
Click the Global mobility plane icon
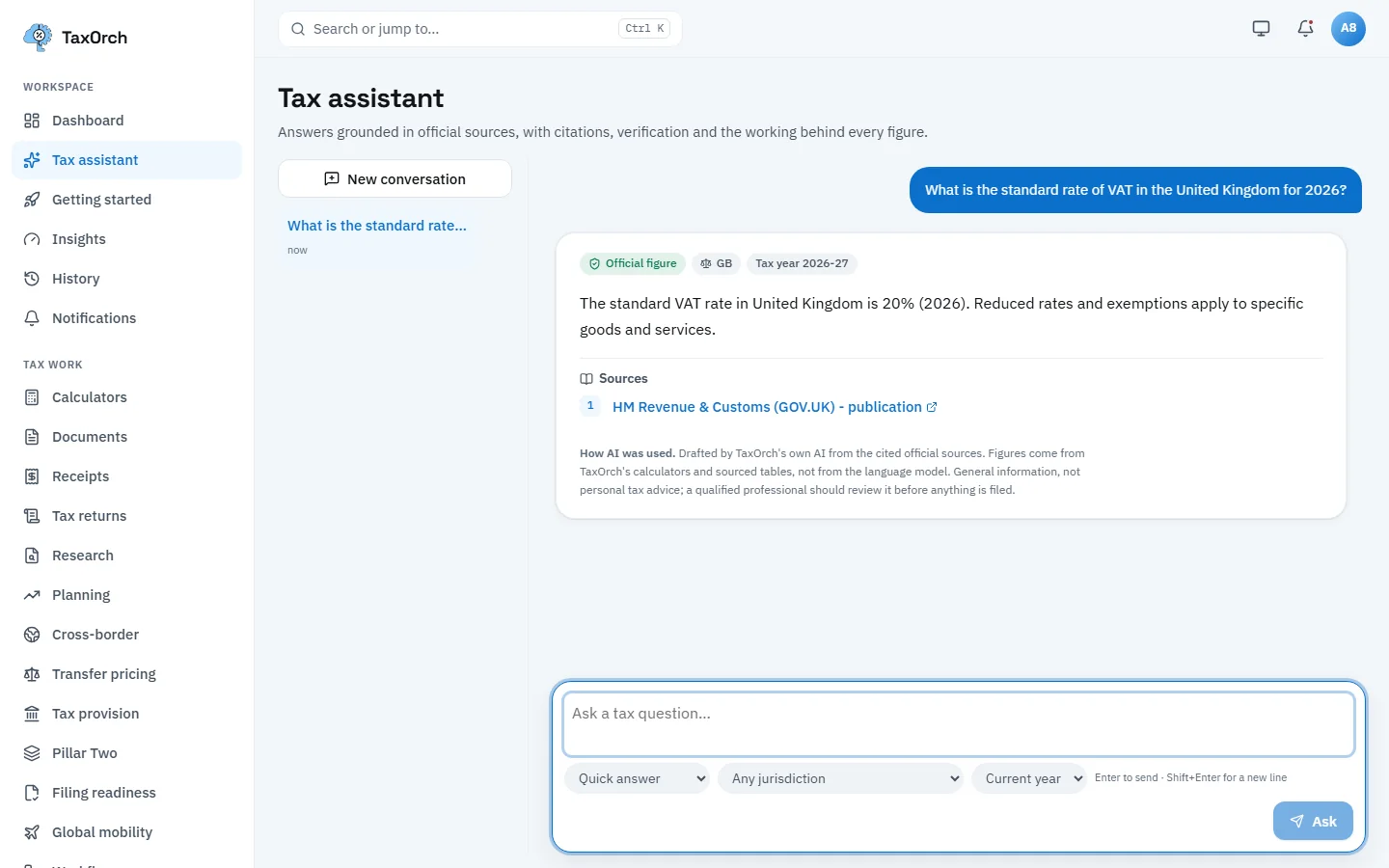32,832
